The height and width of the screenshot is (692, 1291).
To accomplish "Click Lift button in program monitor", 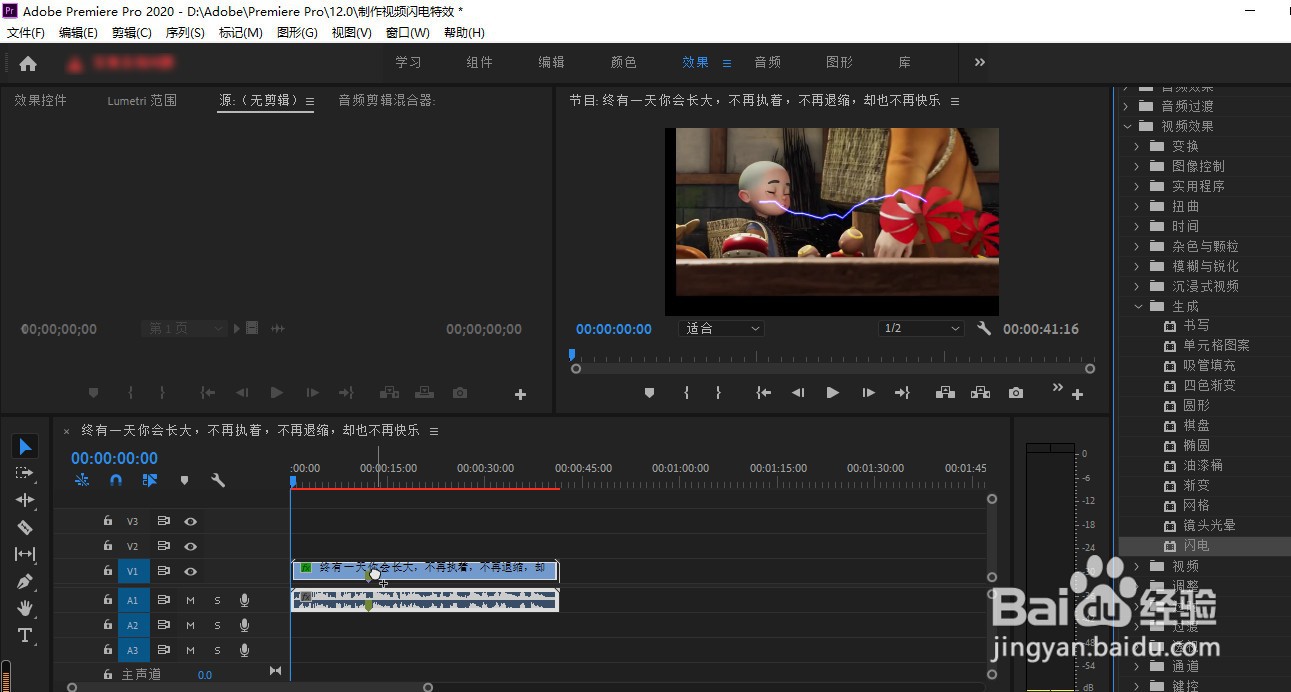I will click(945, 393).
